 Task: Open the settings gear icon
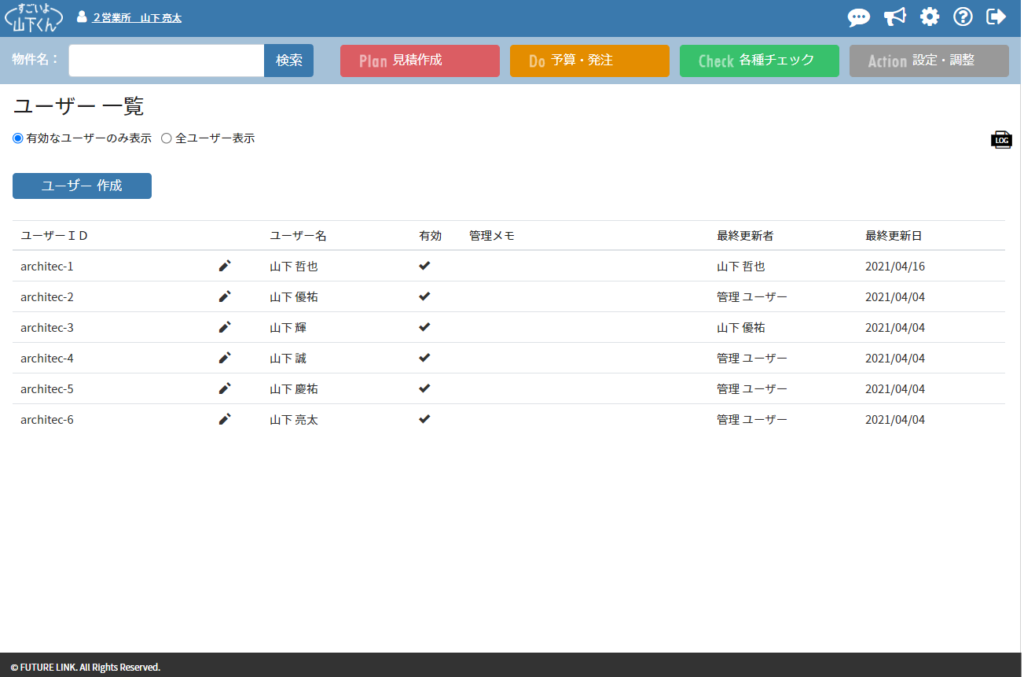pos(930,17)
